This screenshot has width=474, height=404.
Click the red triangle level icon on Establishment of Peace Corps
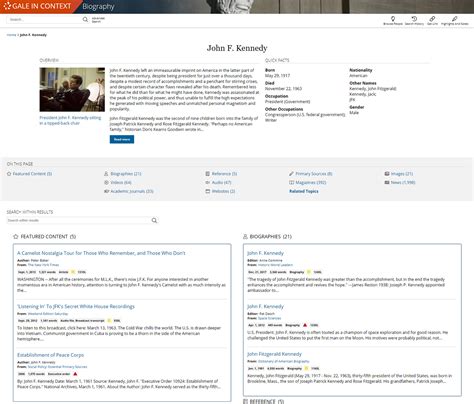coord(75,374)
